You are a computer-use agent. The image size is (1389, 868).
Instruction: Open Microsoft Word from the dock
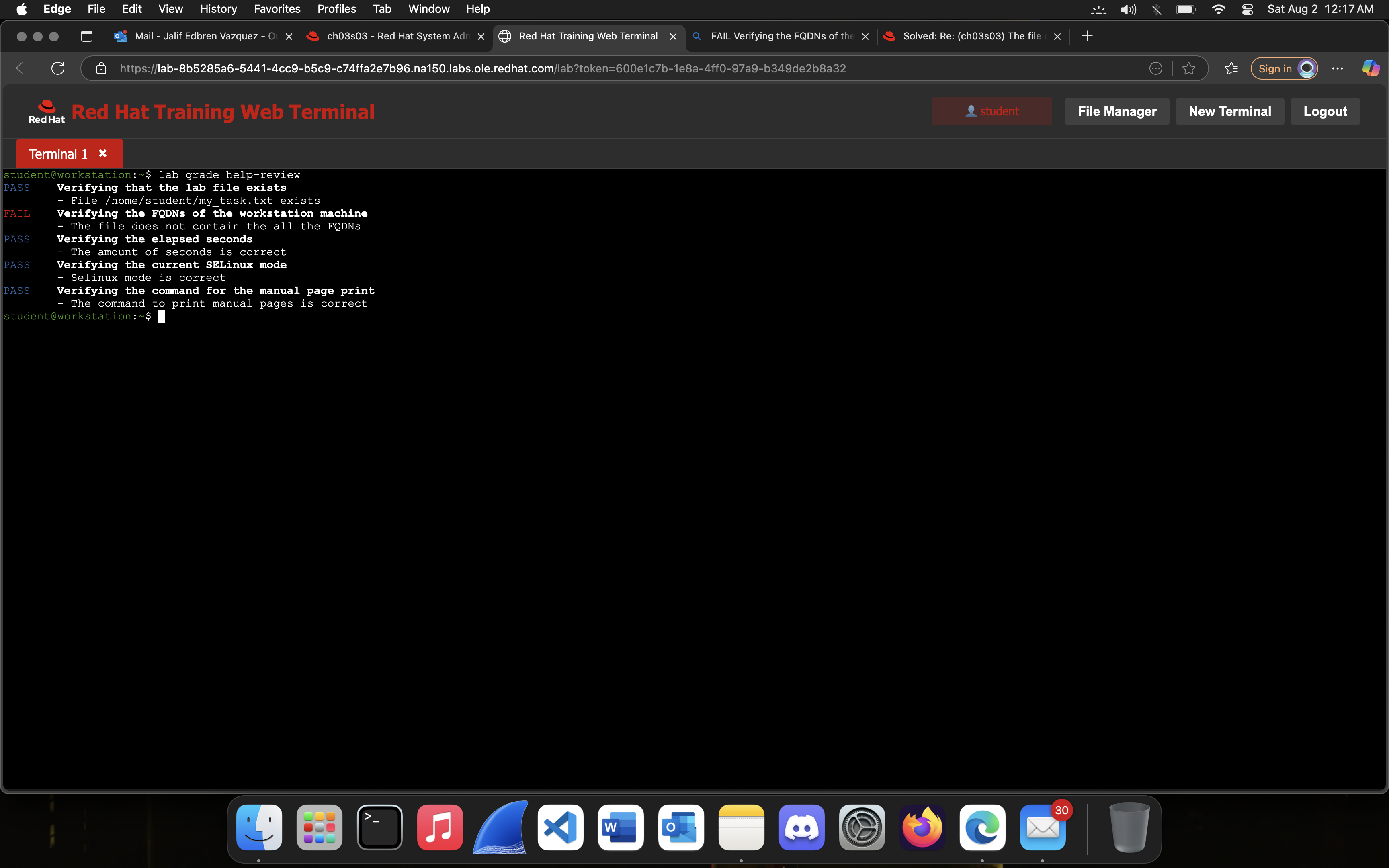620,827
